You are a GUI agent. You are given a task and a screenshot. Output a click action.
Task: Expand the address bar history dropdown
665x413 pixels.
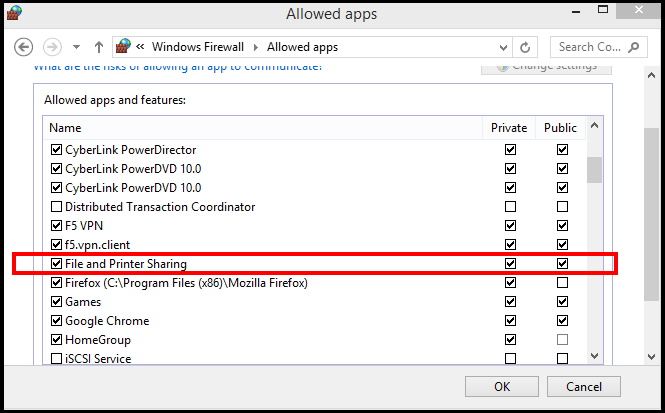pyautogui.click(x=503, y=47)
